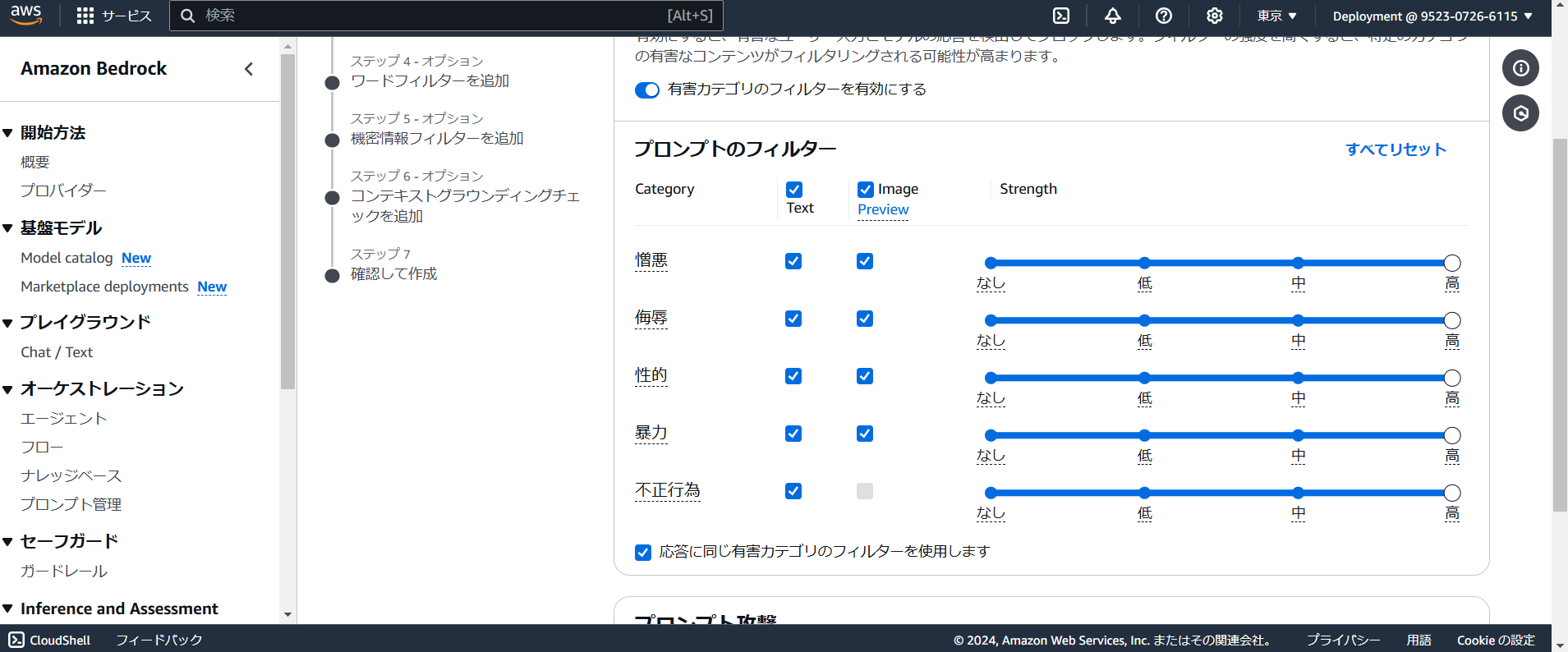The height and width of the screenshot is (652, 1568).
Task: Collapse the Amazon Bedrock sidebar
Action: point(249,69)
